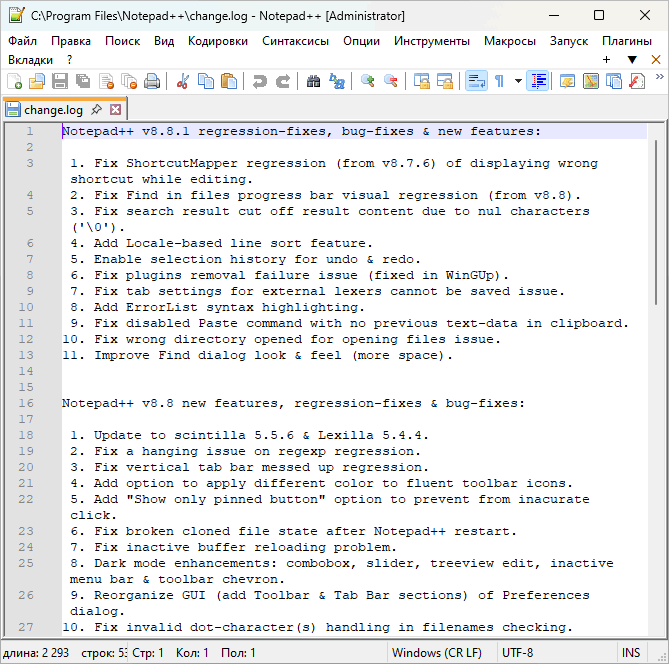Open the Плагины menu
This screenshot has height=664, width=669.
(627, 41)
